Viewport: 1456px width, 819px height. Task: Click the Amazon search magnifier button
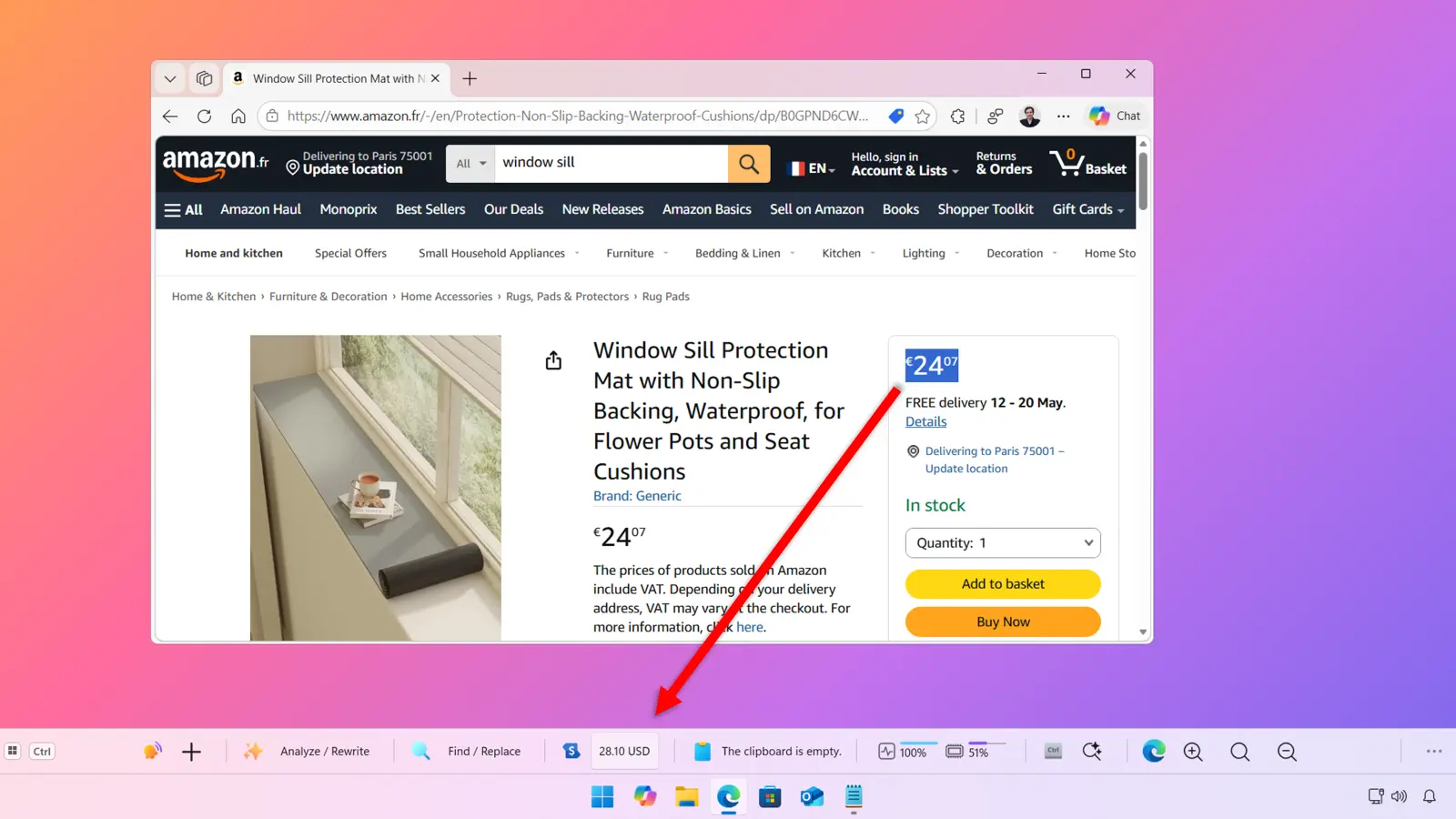click(x=749, y=164)
